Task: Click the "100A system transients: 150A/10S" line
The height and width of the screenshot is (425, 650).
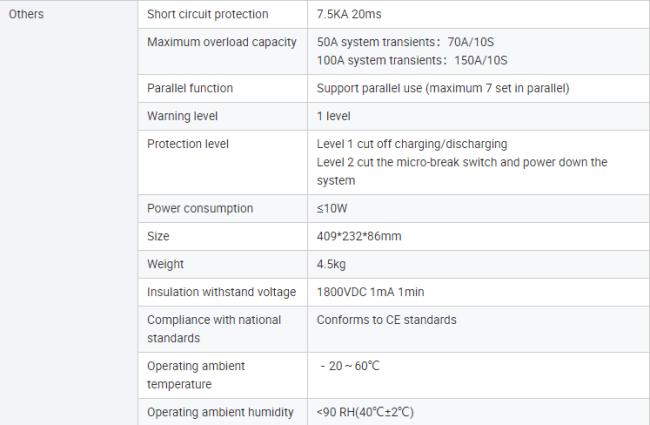Action: tap(411, 60)
